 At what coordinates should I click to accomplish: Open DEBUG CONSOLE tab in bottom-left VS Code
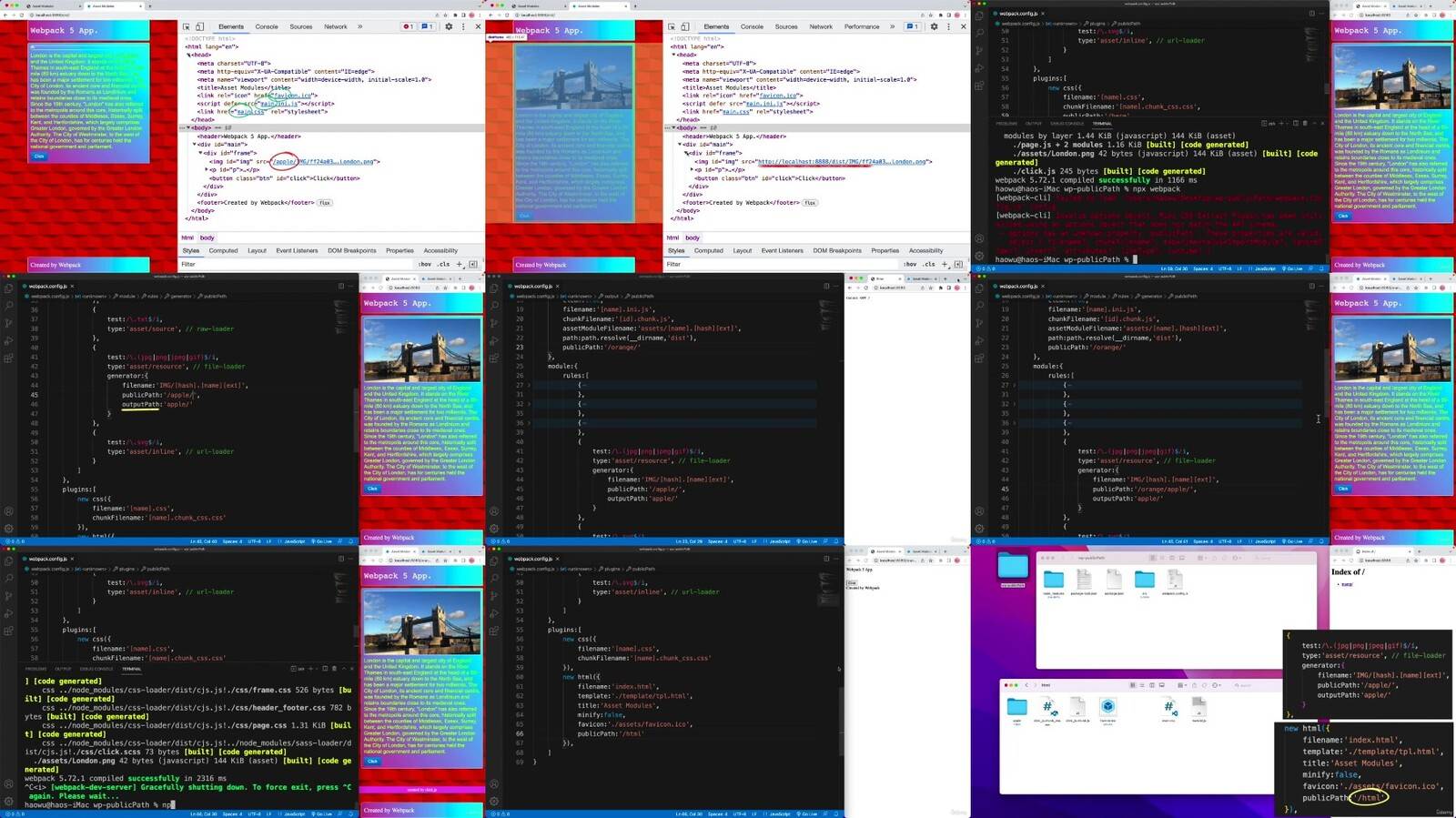[x=96, y=669]
